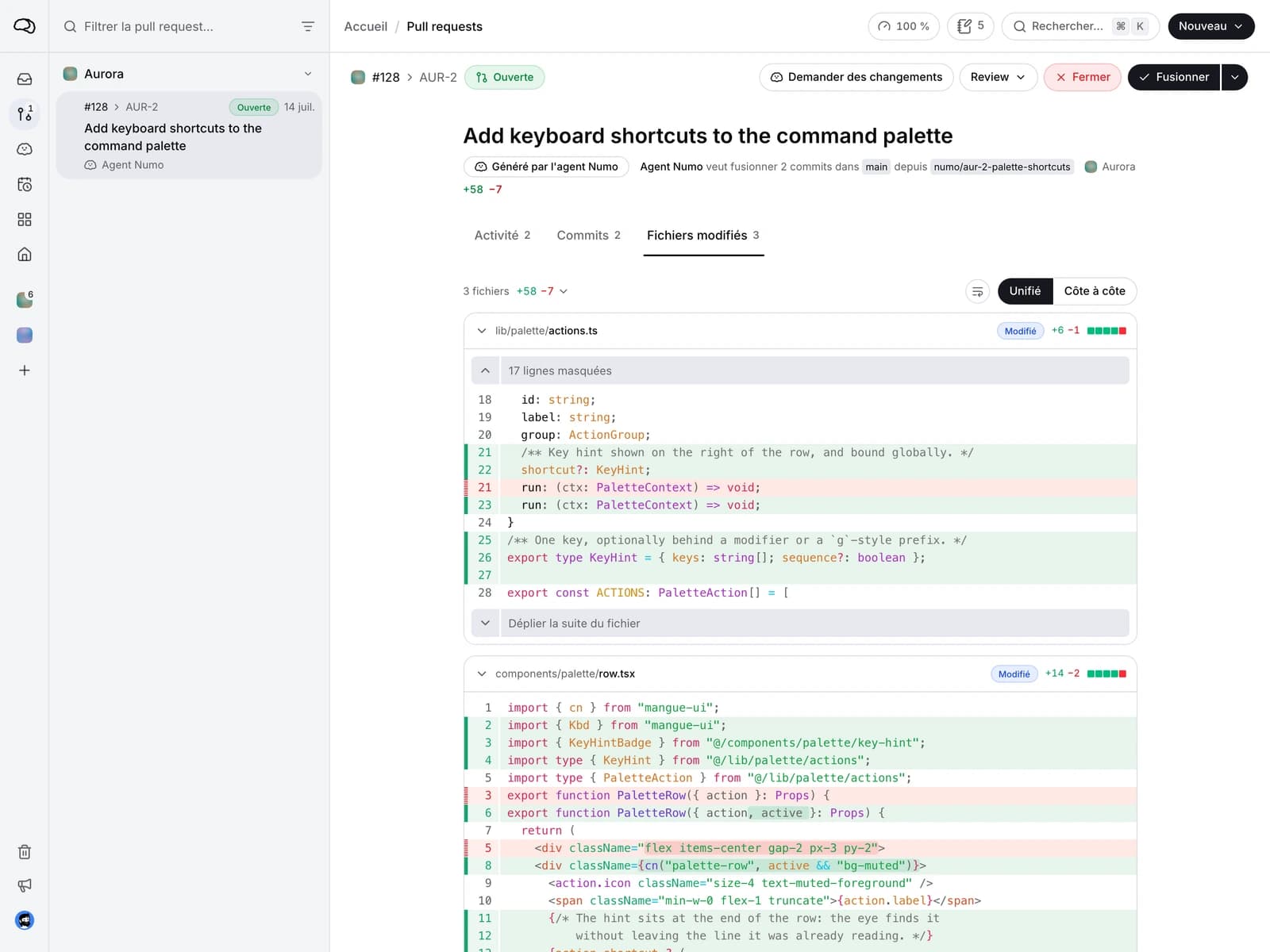The height and width of the screenshot is (952, 1270).
Task: Click Modifié badge on row.tsx
Action: coord(1014,674)
